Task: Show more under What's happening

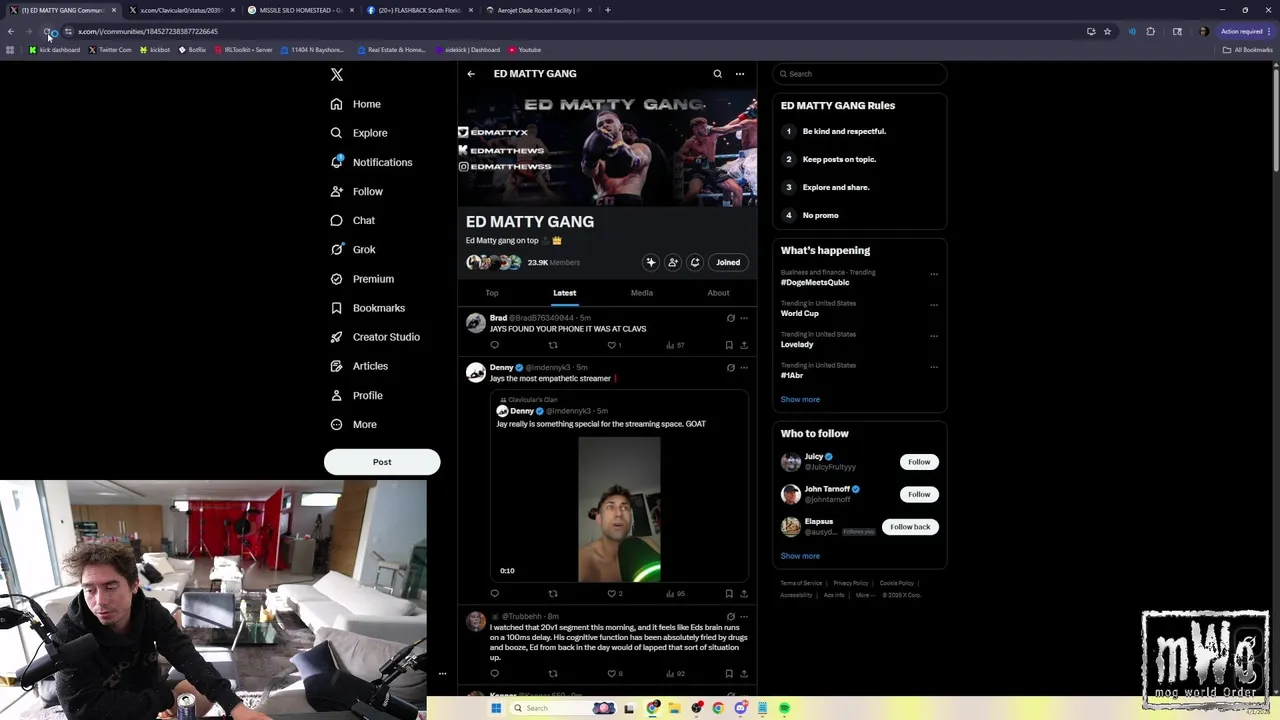Action: [x=800, y=399]
